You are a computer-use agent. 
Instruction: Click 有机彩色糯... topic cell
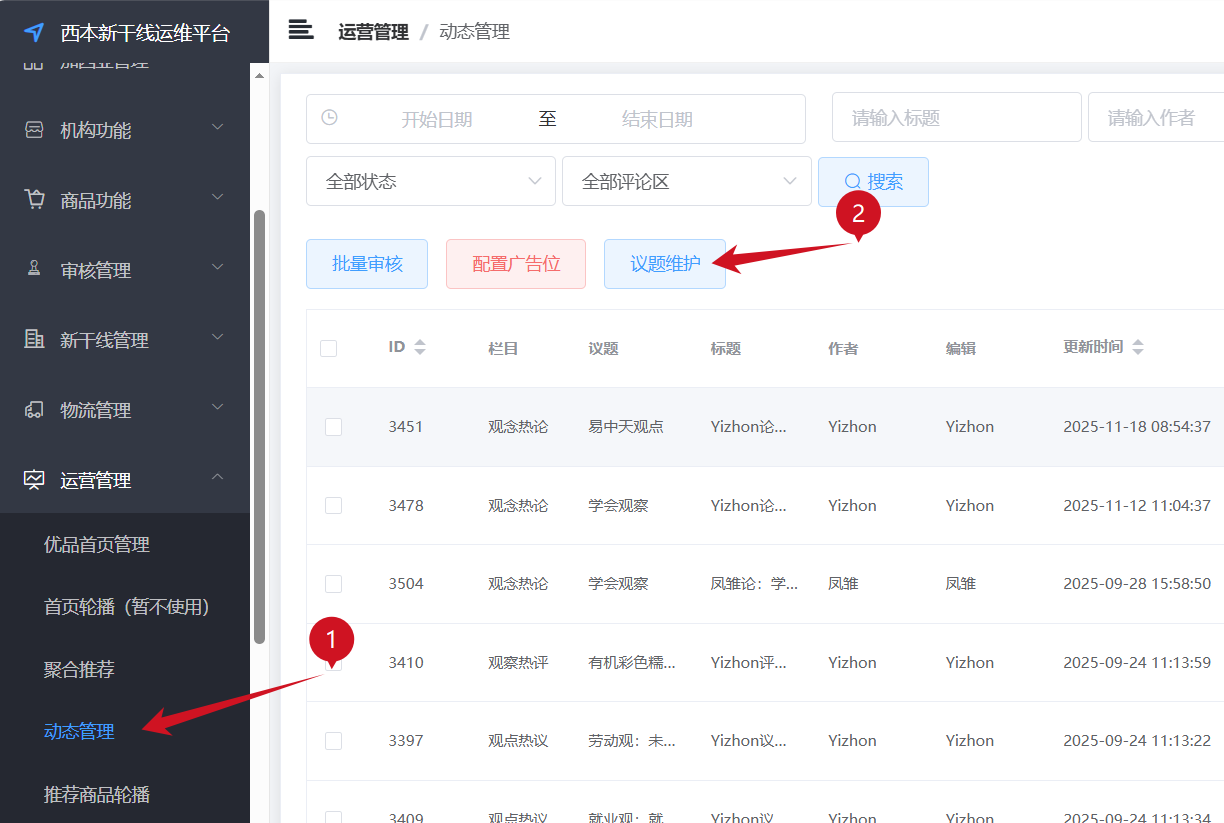click(632, 662)
